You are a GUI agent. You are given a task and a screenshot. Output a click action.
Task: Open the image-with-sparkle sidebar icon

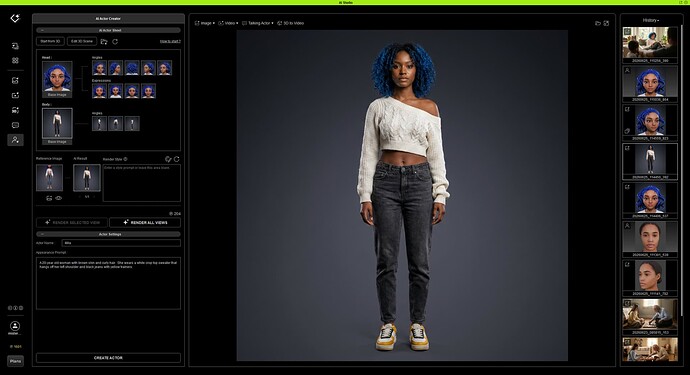(x=15, y=95)
